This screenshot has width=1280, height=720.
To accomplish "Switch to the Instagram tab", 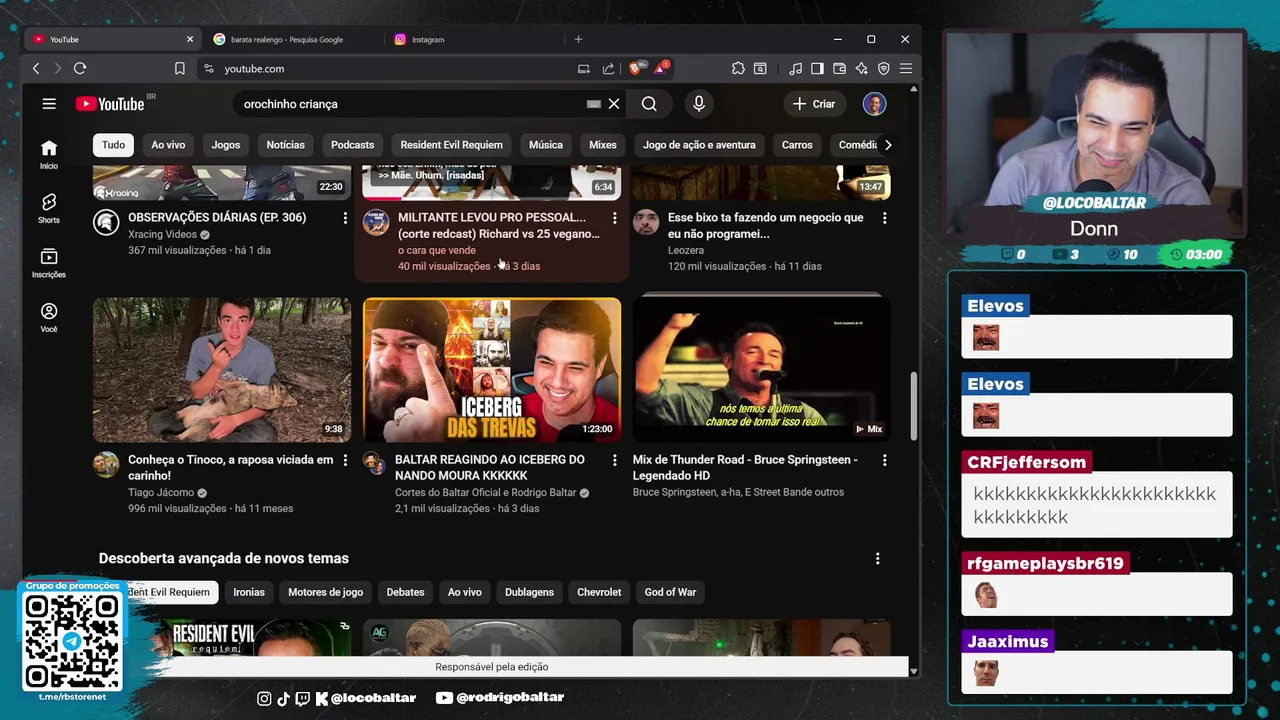I will [427, 39].
